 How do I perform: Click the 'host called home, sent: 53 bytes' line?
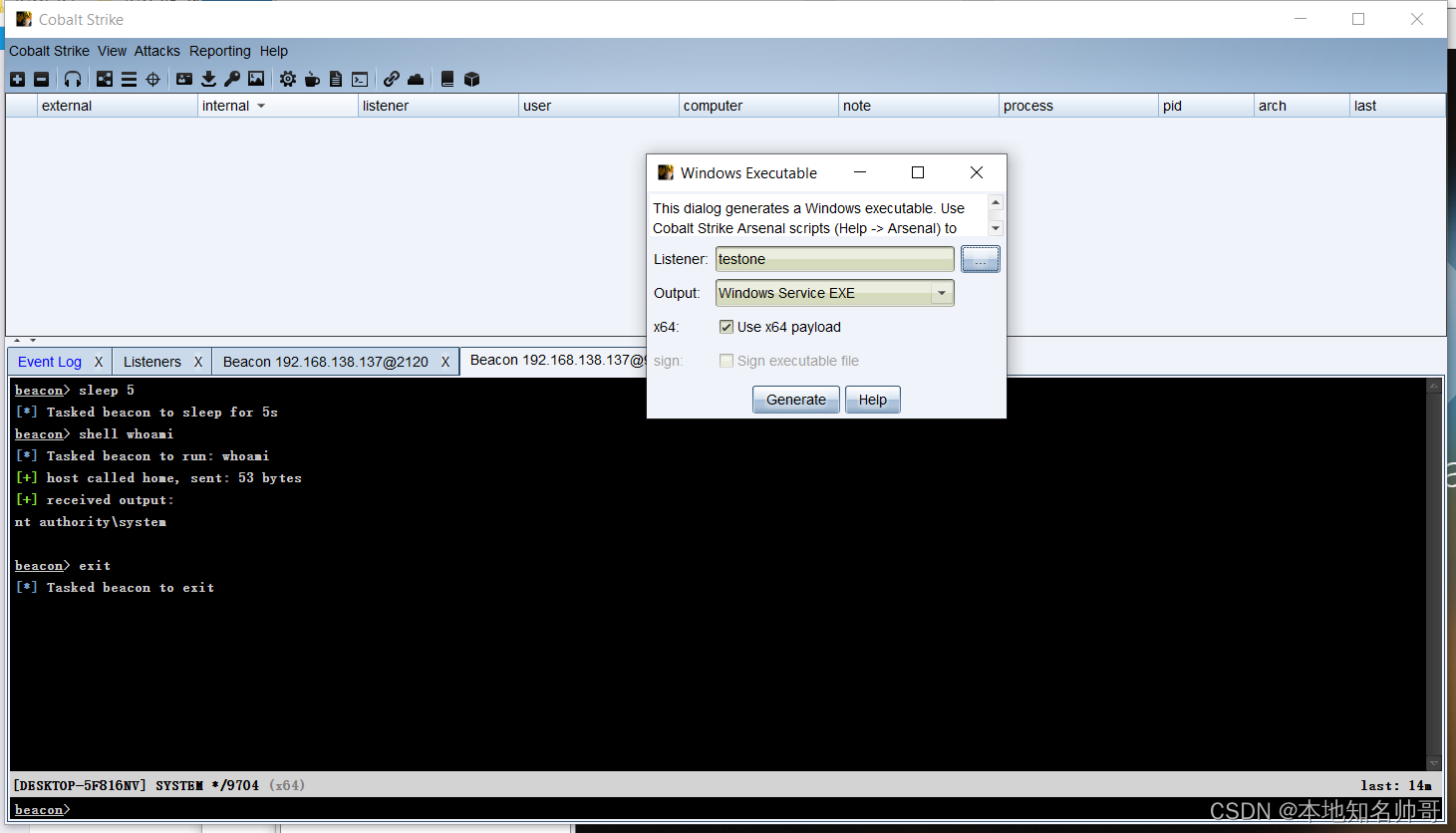[158, 478]
